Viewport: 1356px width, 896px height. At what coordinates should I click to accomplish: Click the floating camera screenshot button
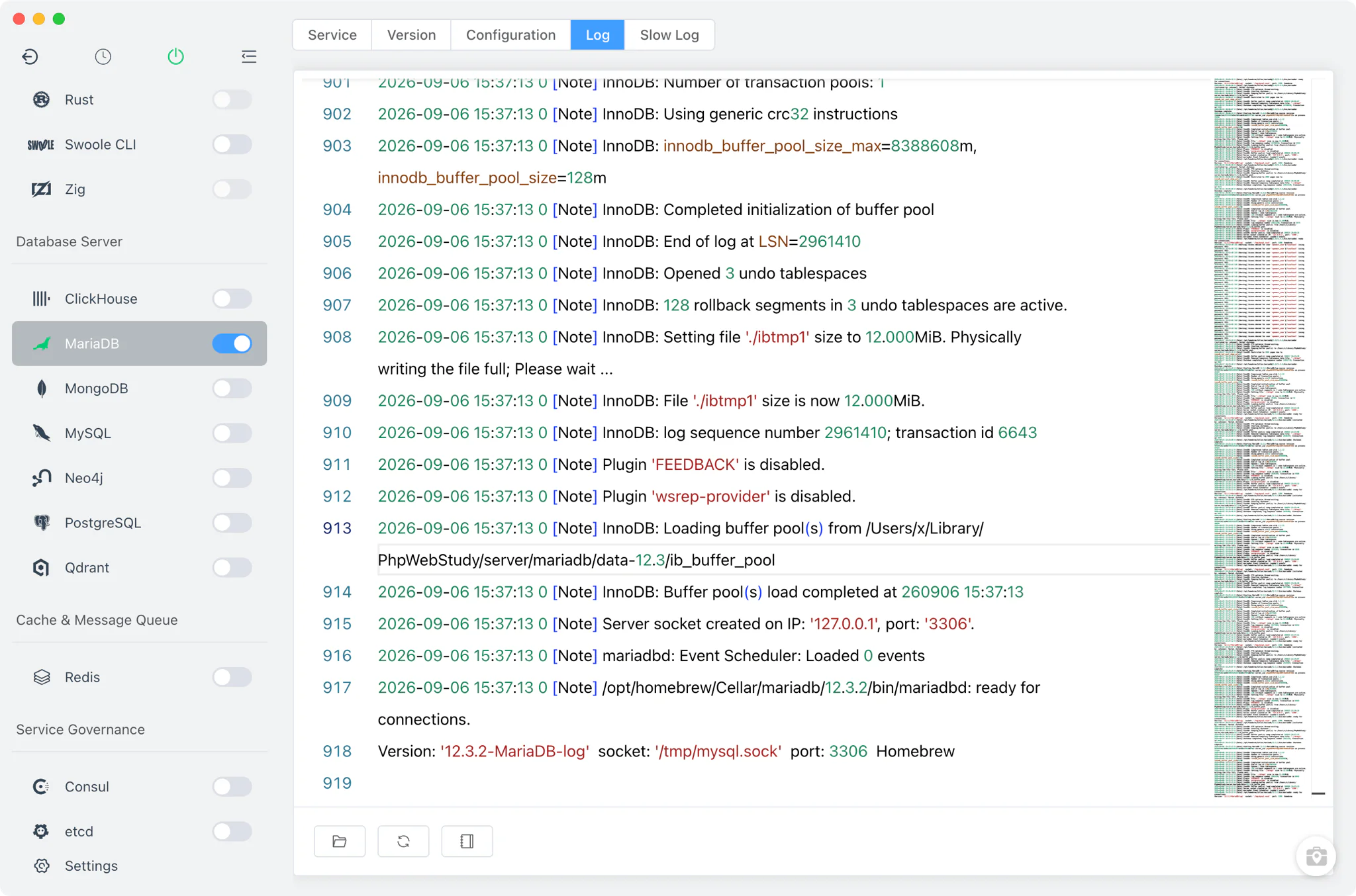[x=1316, y=856]
